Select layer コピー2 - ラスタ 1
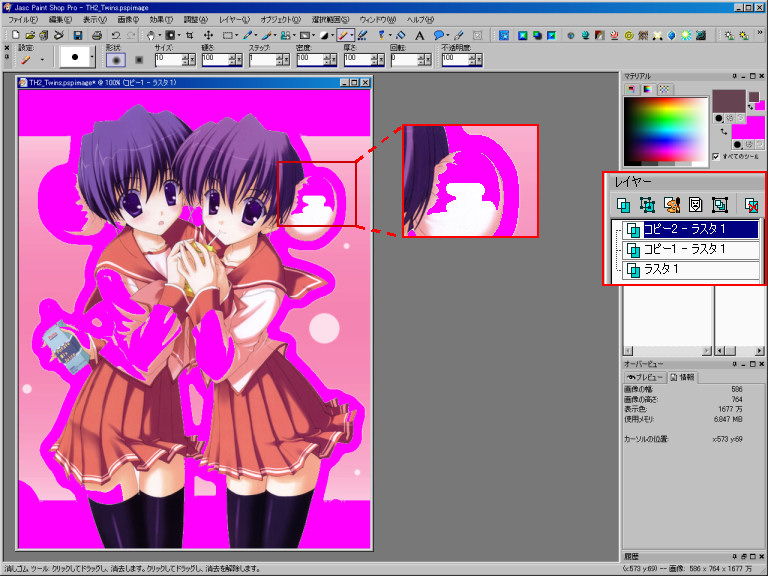The height and width of the screenshot is (576, 768). click(x=690, y=229)
